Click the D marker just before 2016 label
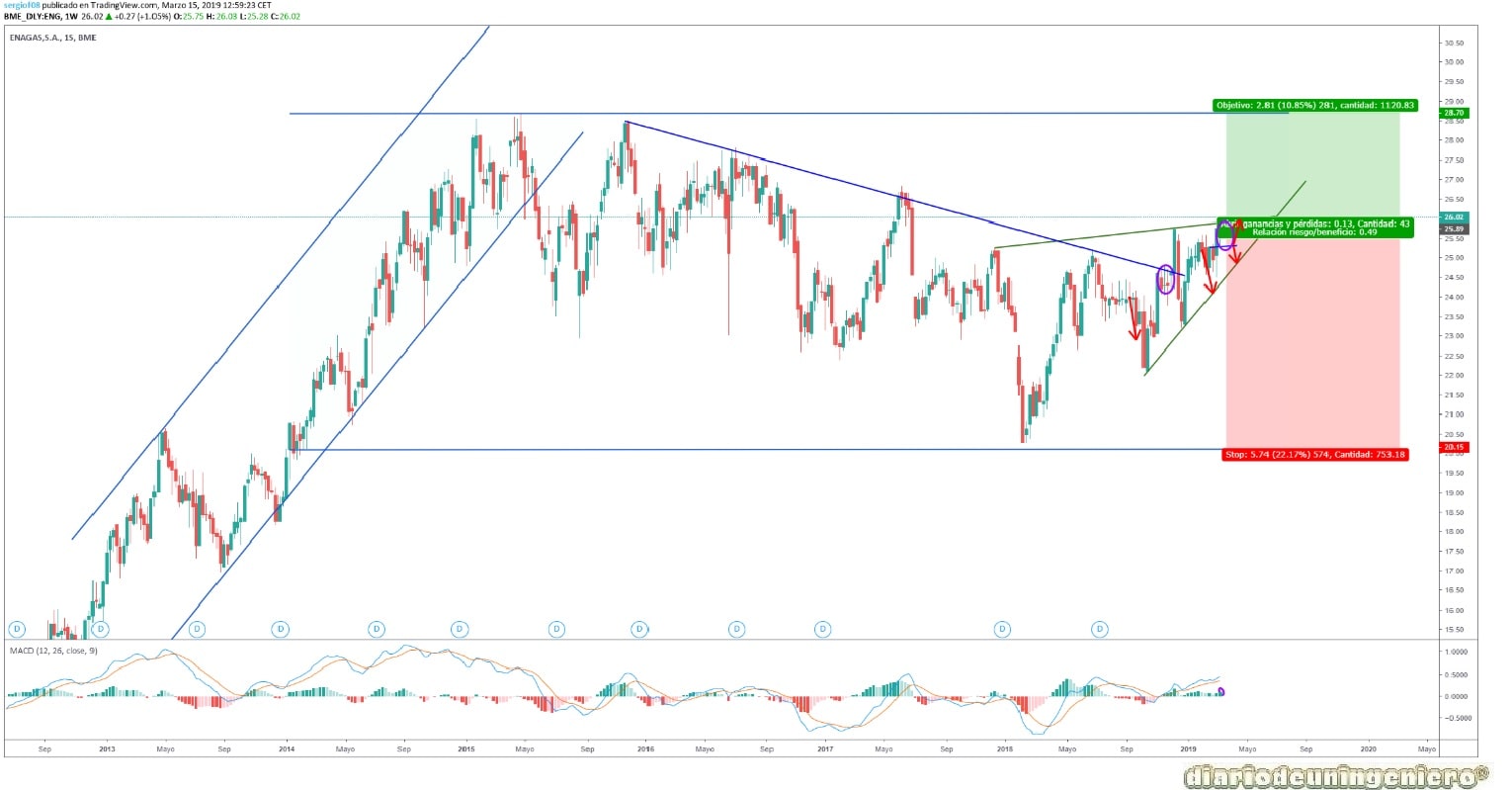Image resolution: width=1512 pixels, height=790 pixels. pos(639,628)
